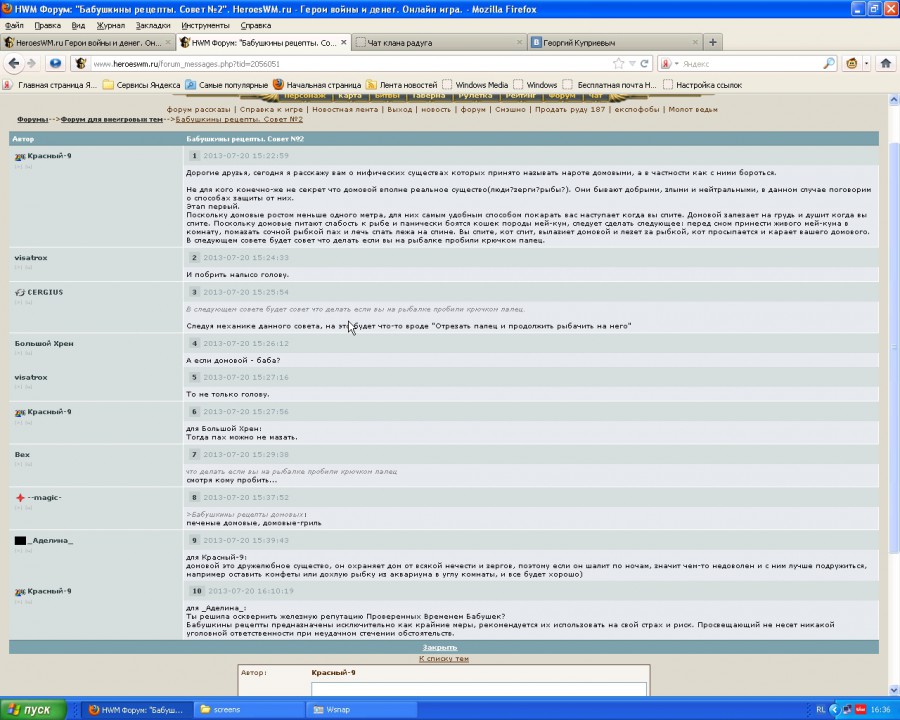Open the 'Сервисы Яндекса' bookmarks folder
The image size is (900, 720).
point(142,85)
